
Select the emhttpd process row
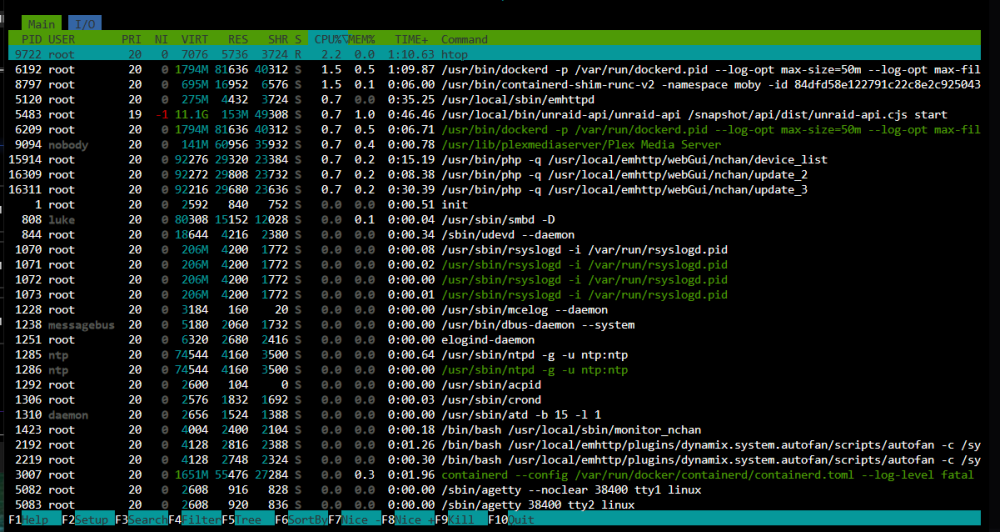[x=494, y=100]
